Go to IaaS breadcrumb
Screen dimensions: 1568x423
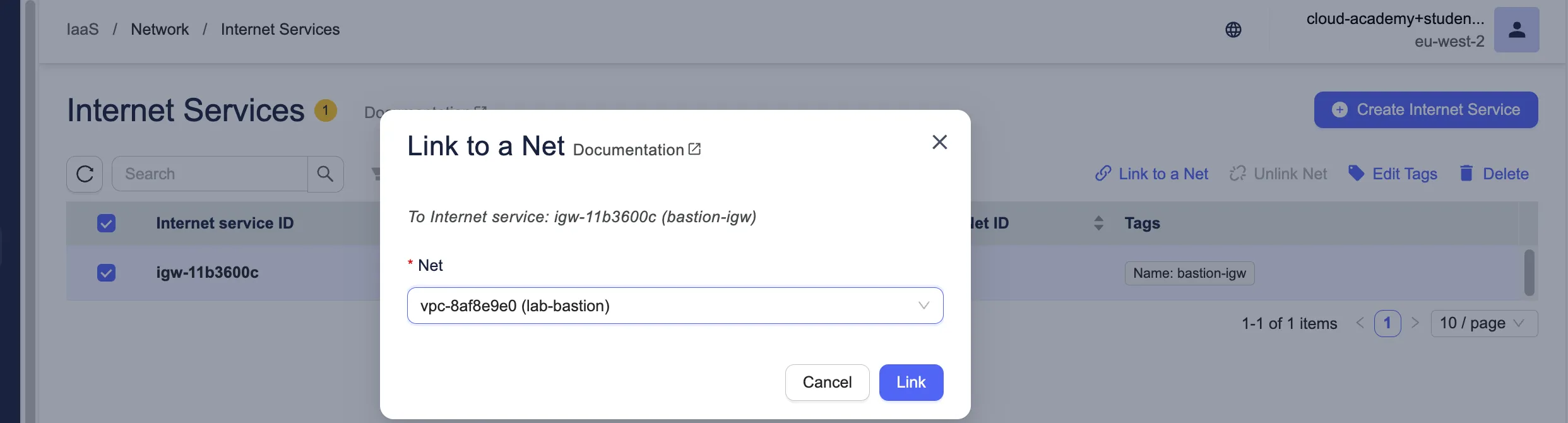click(83, 30)
